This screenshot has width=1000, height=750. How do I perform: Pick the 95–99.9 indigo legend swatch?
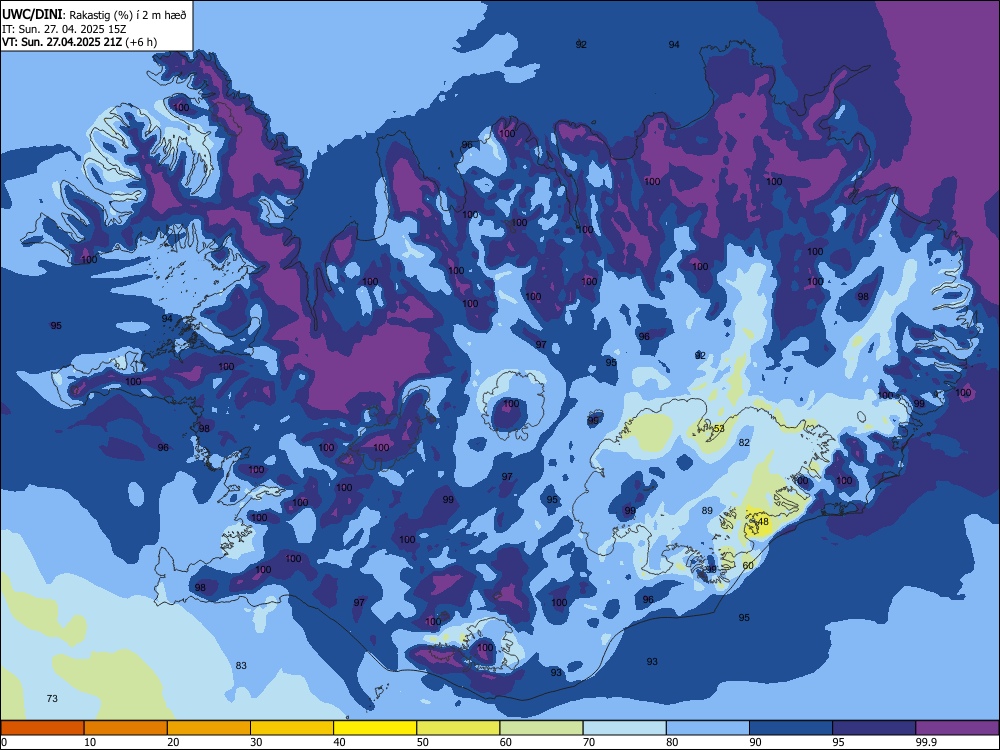874,728
